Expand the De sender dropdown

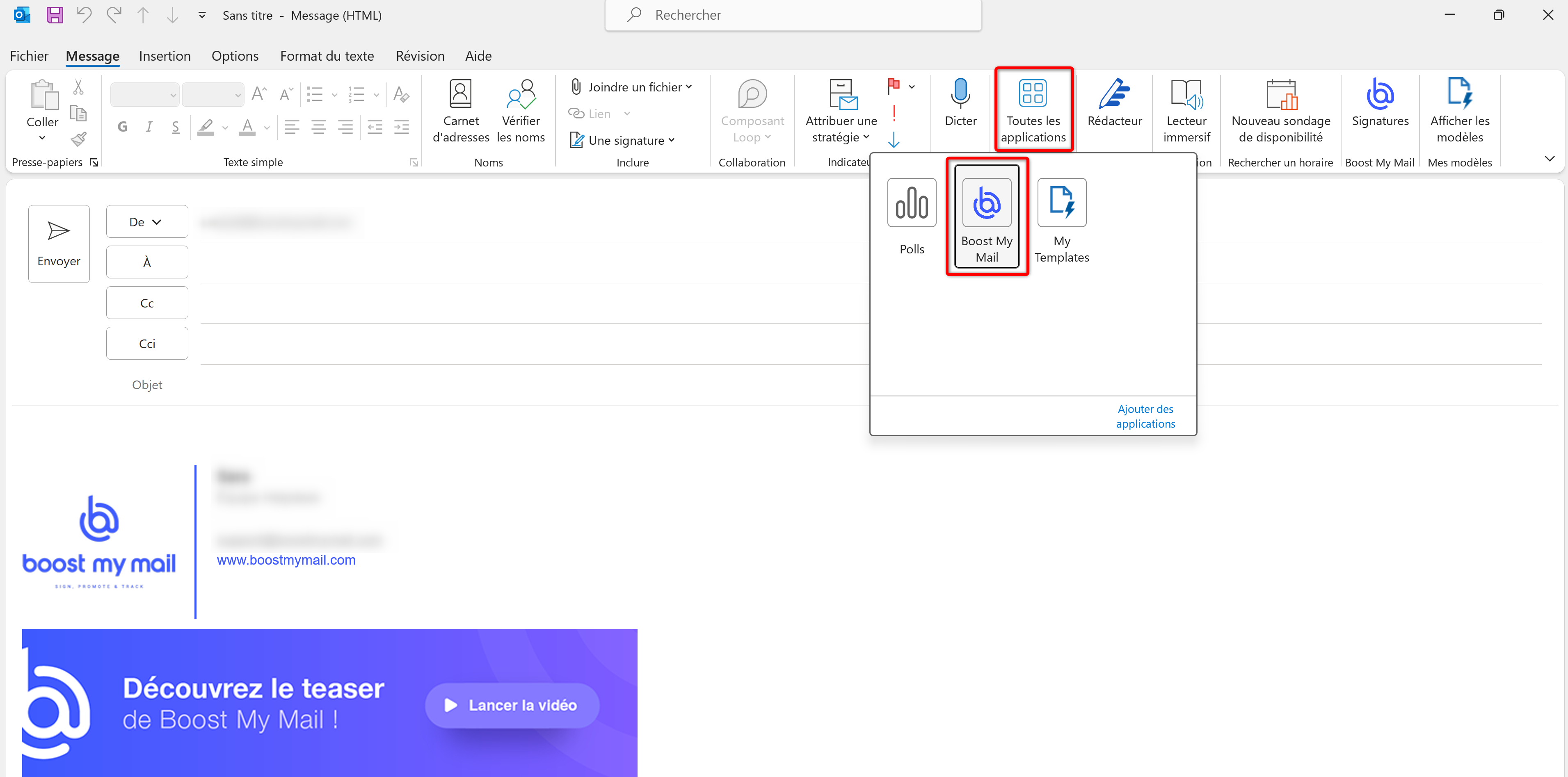point(147,221)
